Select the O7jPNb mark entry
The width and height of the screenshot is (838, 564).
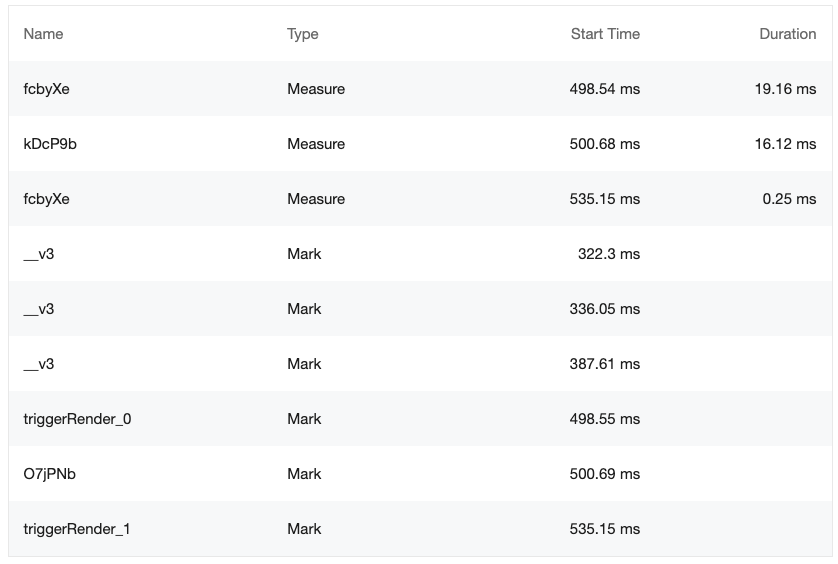[420, 474]
